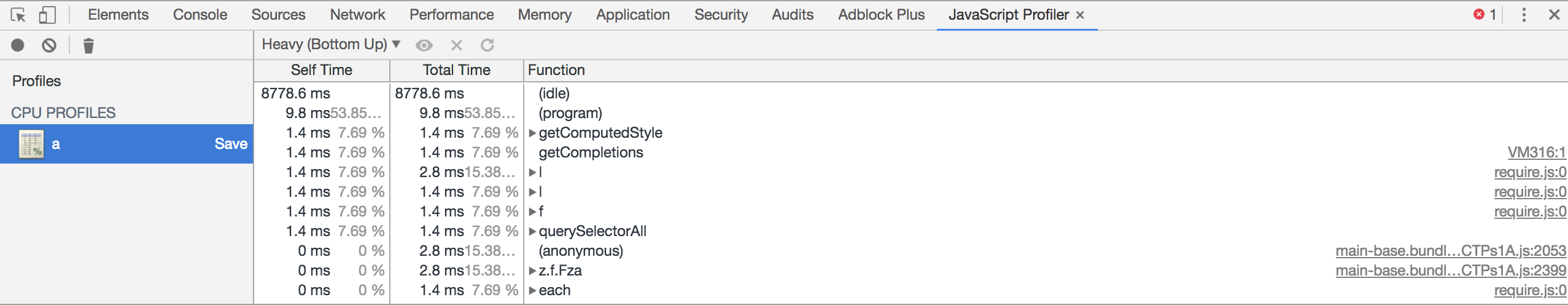This screenshot has height=305, width=1568.
Task: Click the focus selected function eye icon
Action: coord(424,45)
